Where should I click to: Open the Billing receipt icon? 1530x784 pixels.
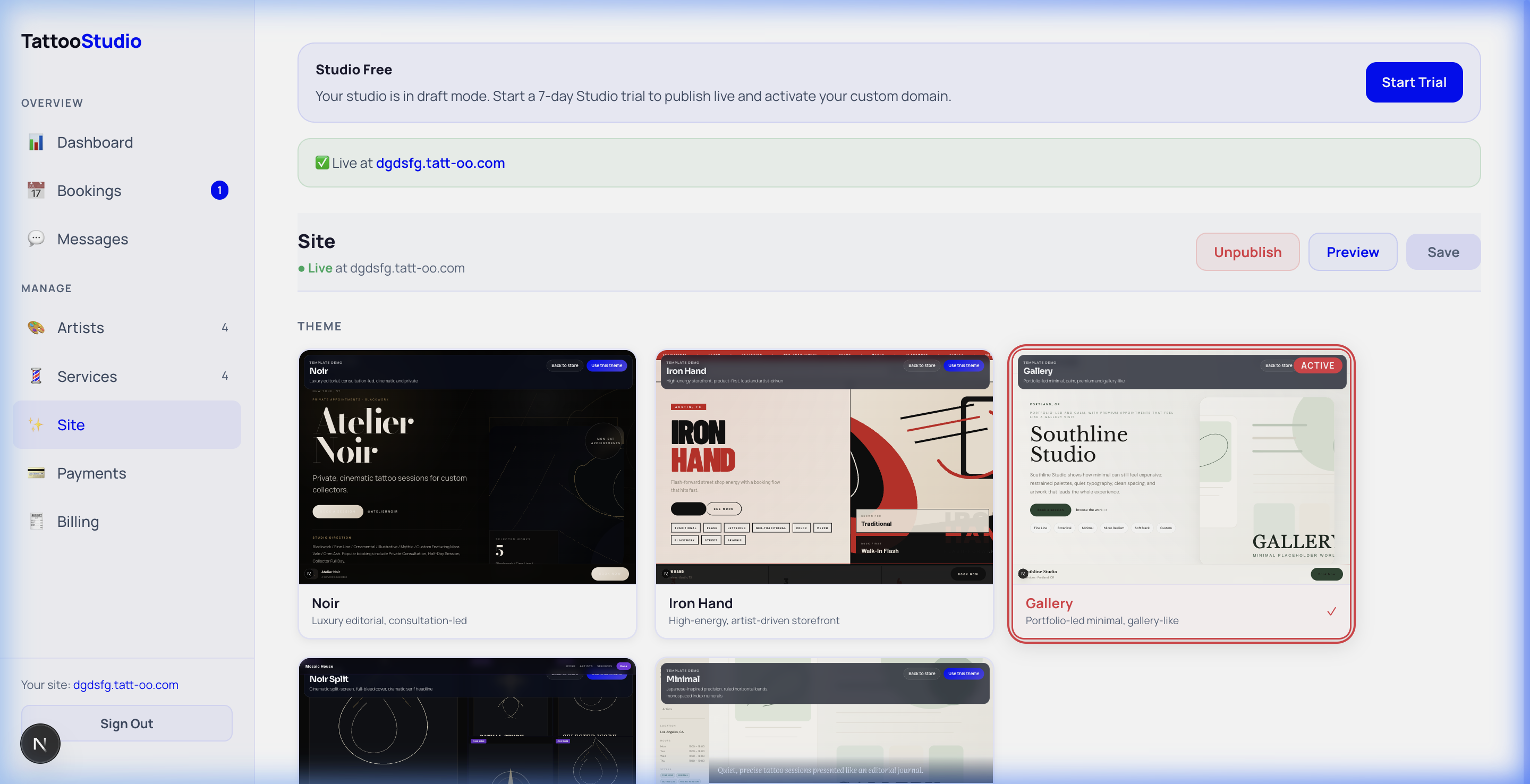[36, 522]
